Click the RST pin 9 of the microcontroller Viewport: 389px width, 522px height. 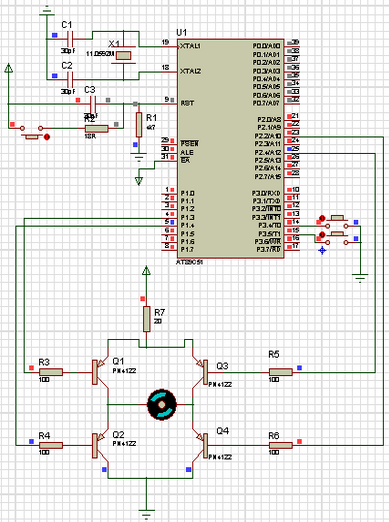pyautogui.click(x=170, y=104)
